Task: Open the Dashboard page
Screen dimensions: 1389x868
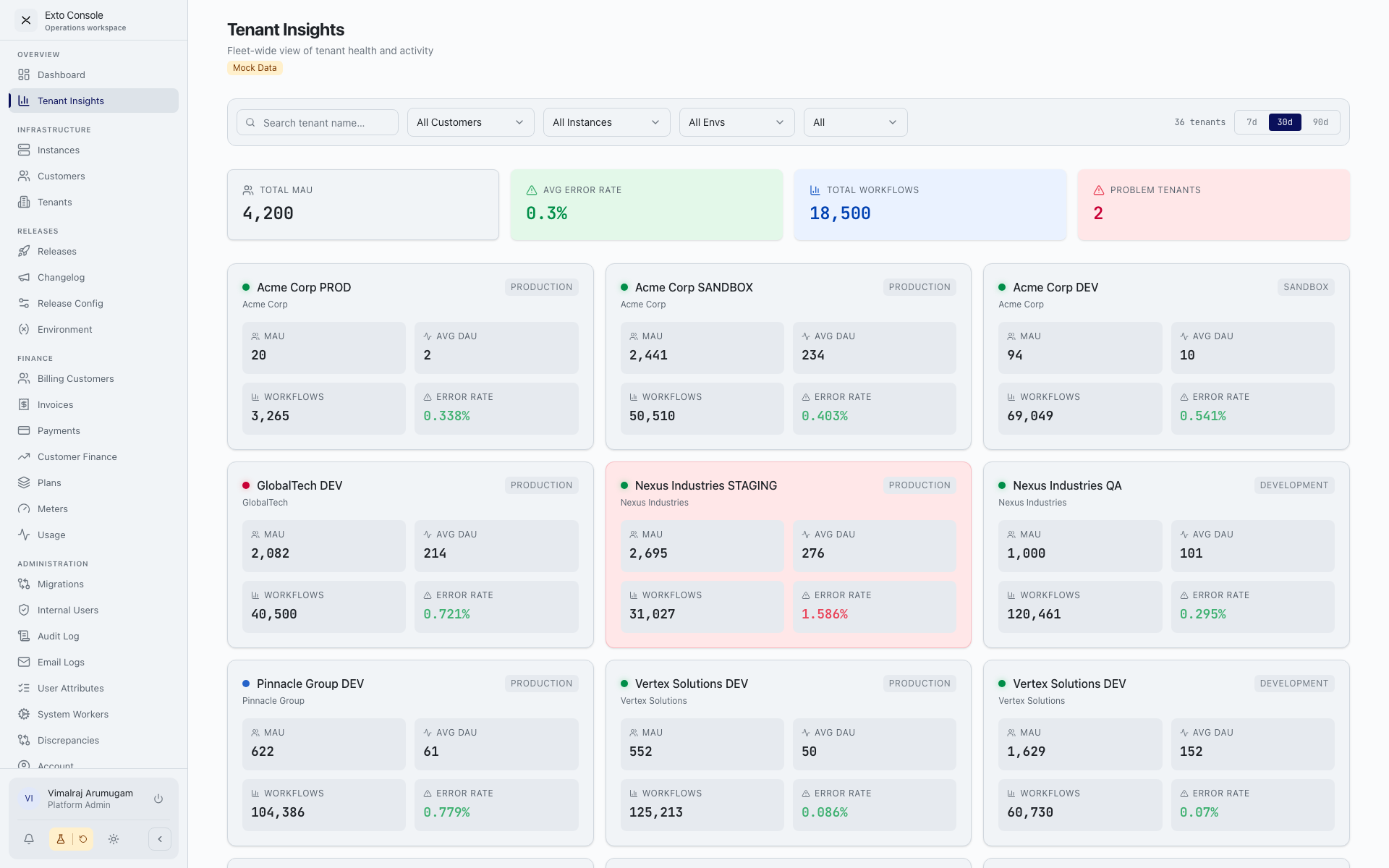Action: (x=93, y=75)
